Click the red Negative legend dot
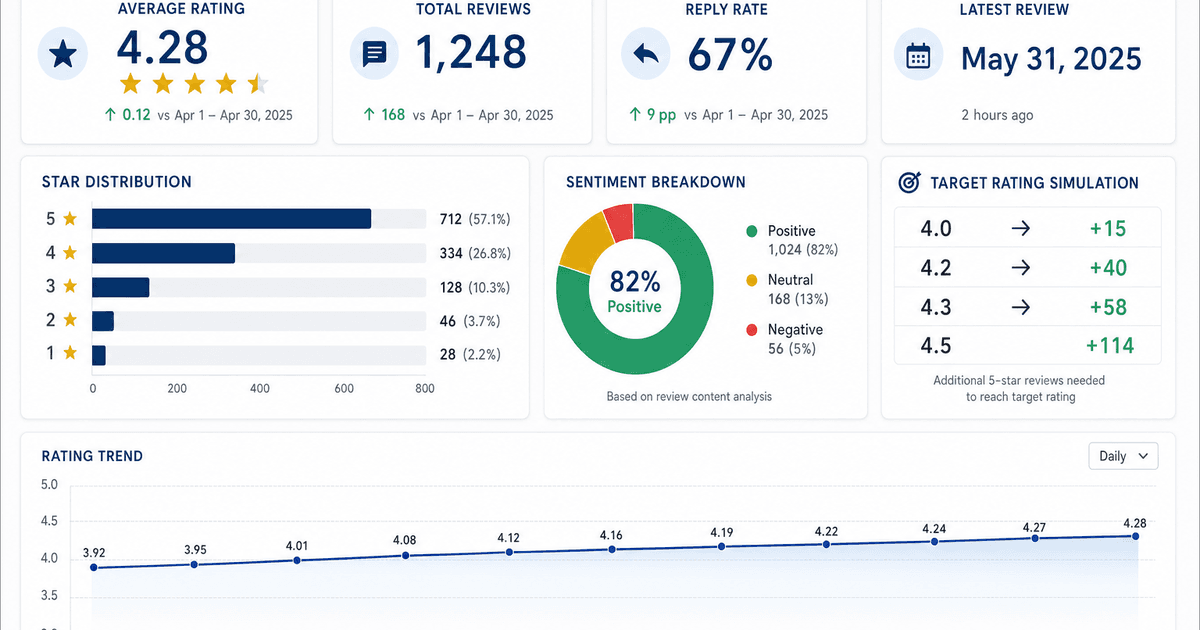The width and height of the screenshot is (1200, 630). [x=752, y=331]
